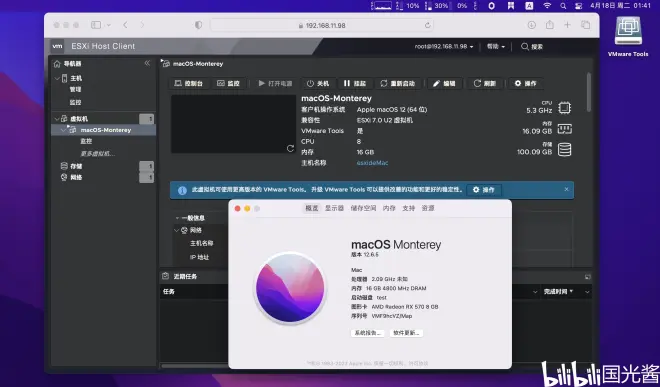Screen dimensions: 660x387
Task: Restart the VM with 重新启动 button
Action: [398, 83]
